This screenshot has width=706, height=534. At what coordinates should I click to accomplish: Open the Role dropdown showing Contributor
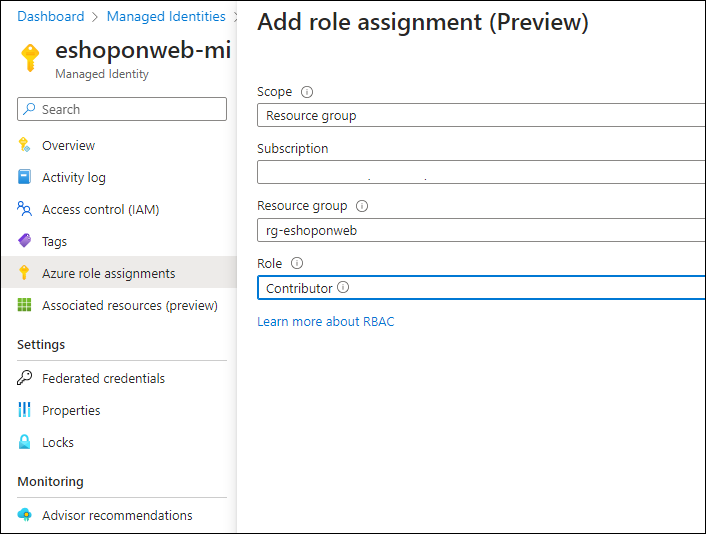[481, 288]
